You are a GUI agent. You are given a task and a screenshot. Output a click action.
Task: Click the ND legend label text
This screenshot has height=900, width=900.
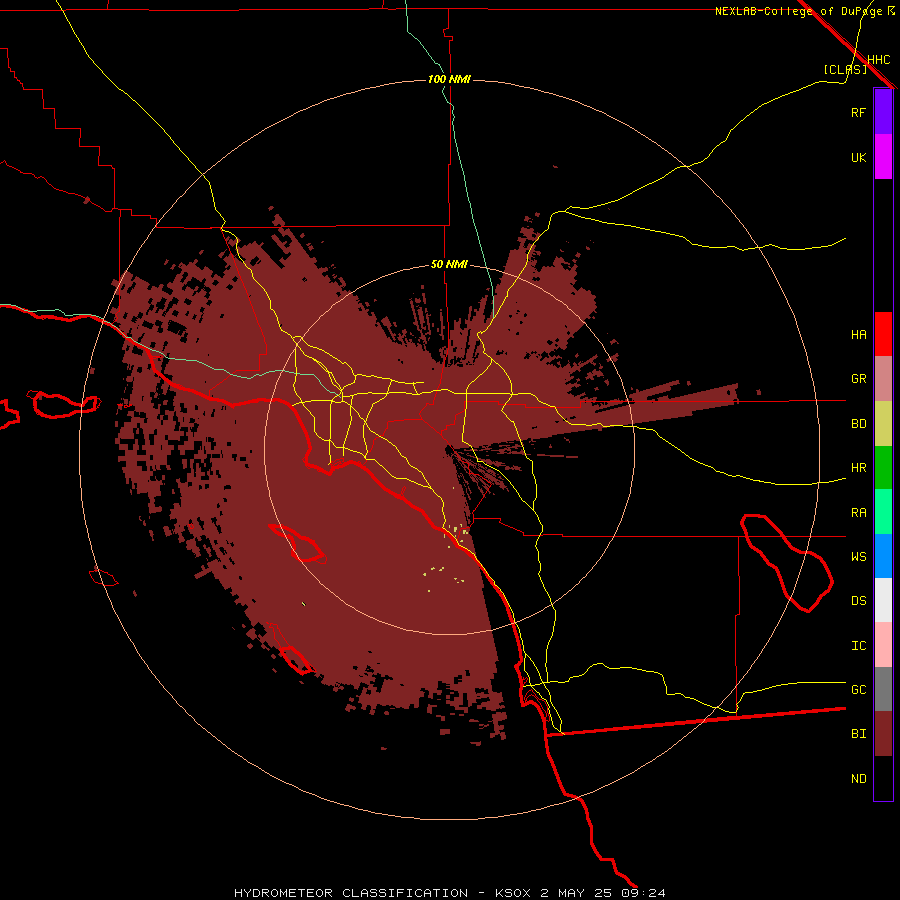coord(858,779)
